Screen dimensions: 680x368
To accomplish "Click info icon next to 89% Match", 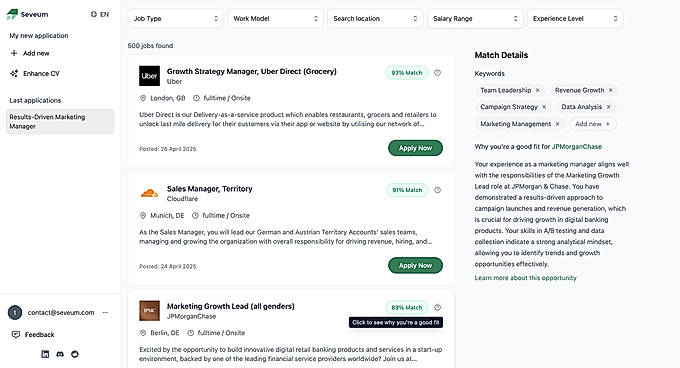I will (438, 307).
